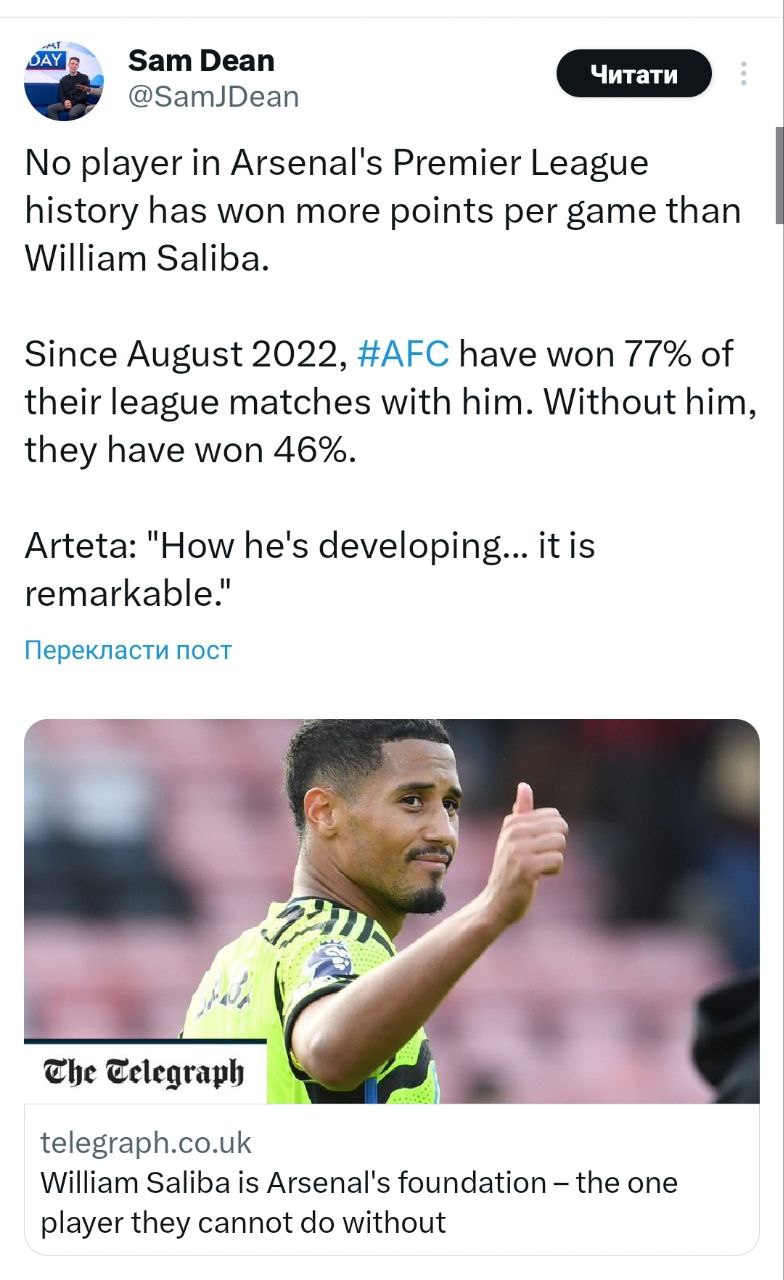Screen dimensions: 784x1280
Task: Open the article headline about Arsenal's foundation
Action: [359, 1183]
